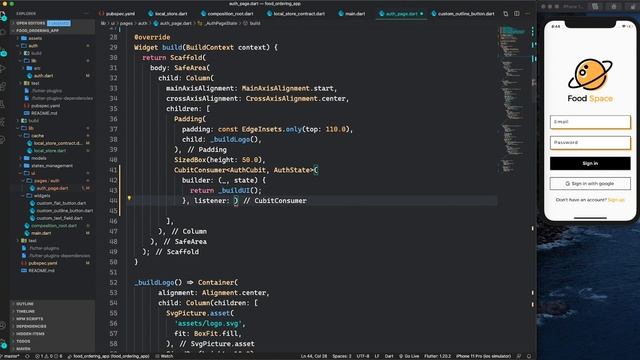Viewport: 640px width, 360px height.
Task: Open custom_text_field.dart in file tree
Action: [x=59, y=218]
